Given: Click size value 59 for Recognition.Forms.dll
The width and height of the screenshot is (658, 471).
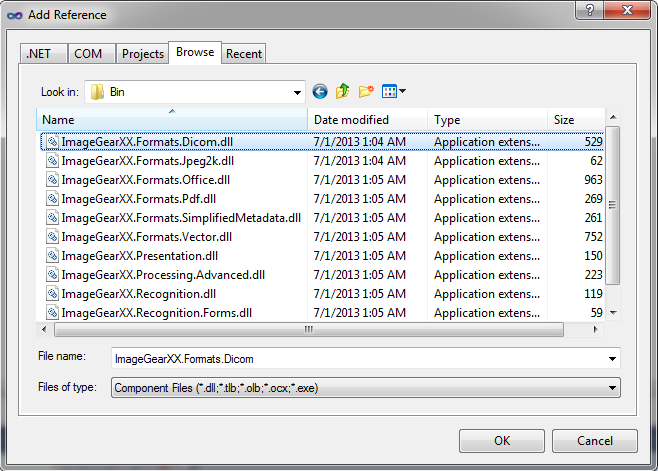Looking at the screenshot, I should pyautogui.click(x=596, y=313).
